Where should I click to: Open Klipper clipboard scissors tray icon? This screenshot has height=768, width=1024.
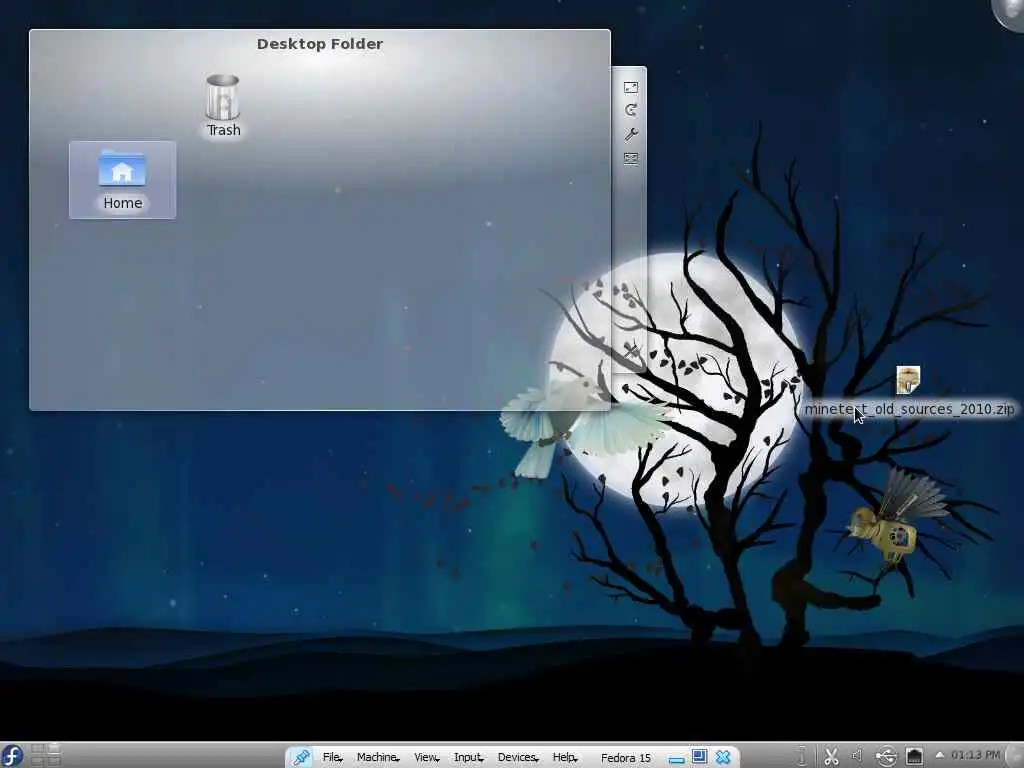point(831,756)
